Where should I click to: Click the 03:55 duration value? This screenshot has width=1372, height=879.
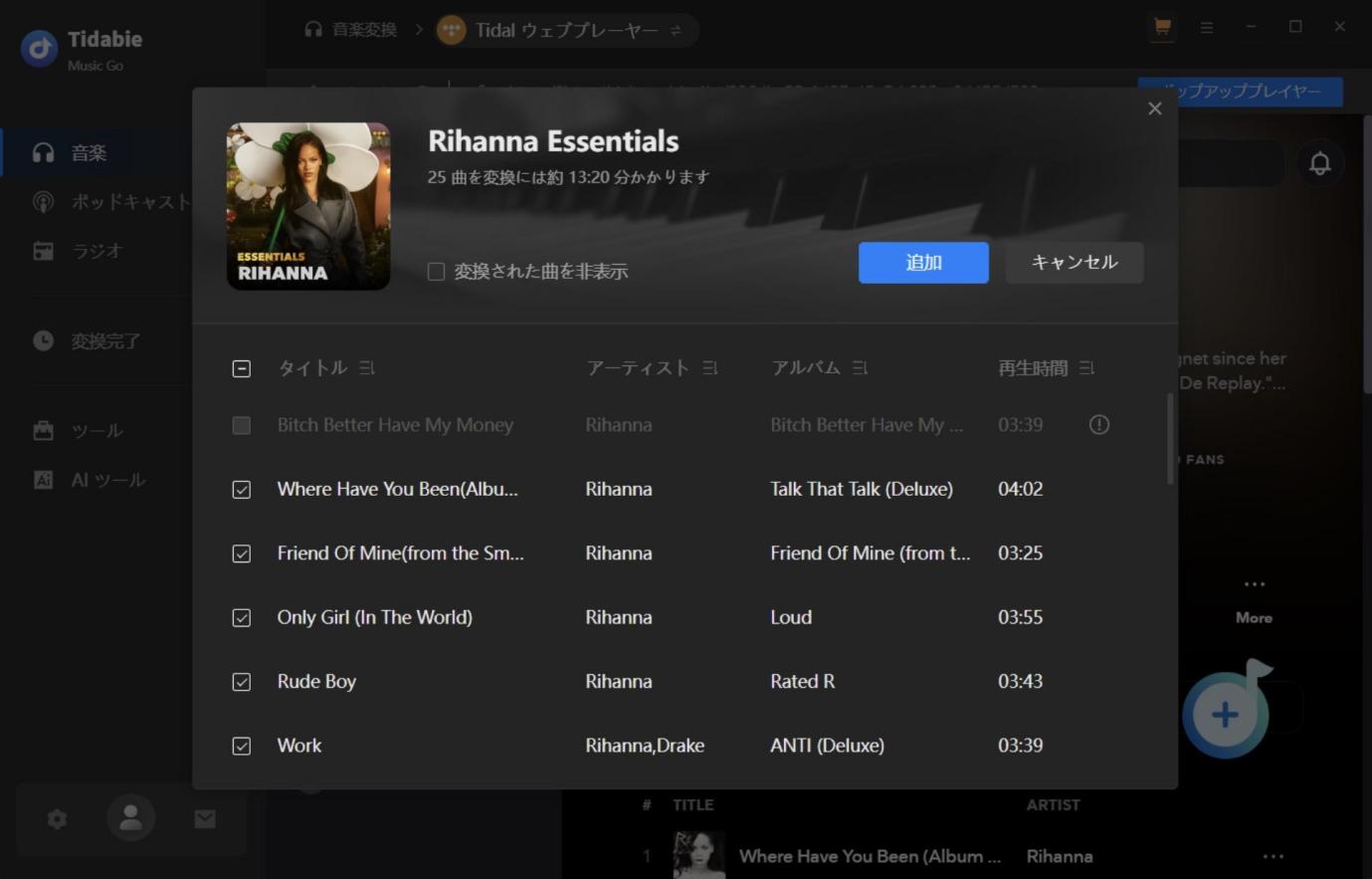1020,617
